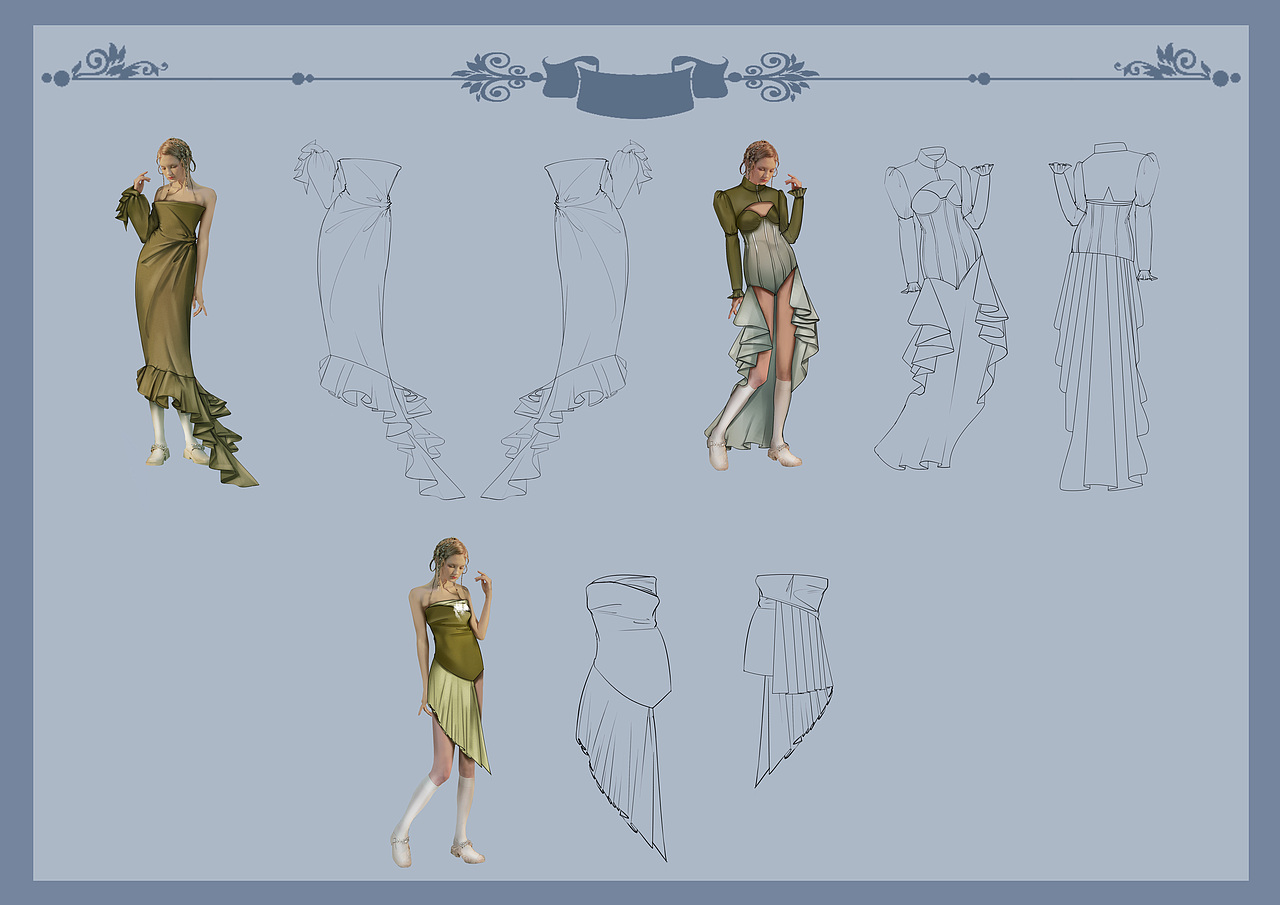Select the rendered model in the long olive ruffled gown
Viewport: 1280px width, 905px height.
coord(186,312)
